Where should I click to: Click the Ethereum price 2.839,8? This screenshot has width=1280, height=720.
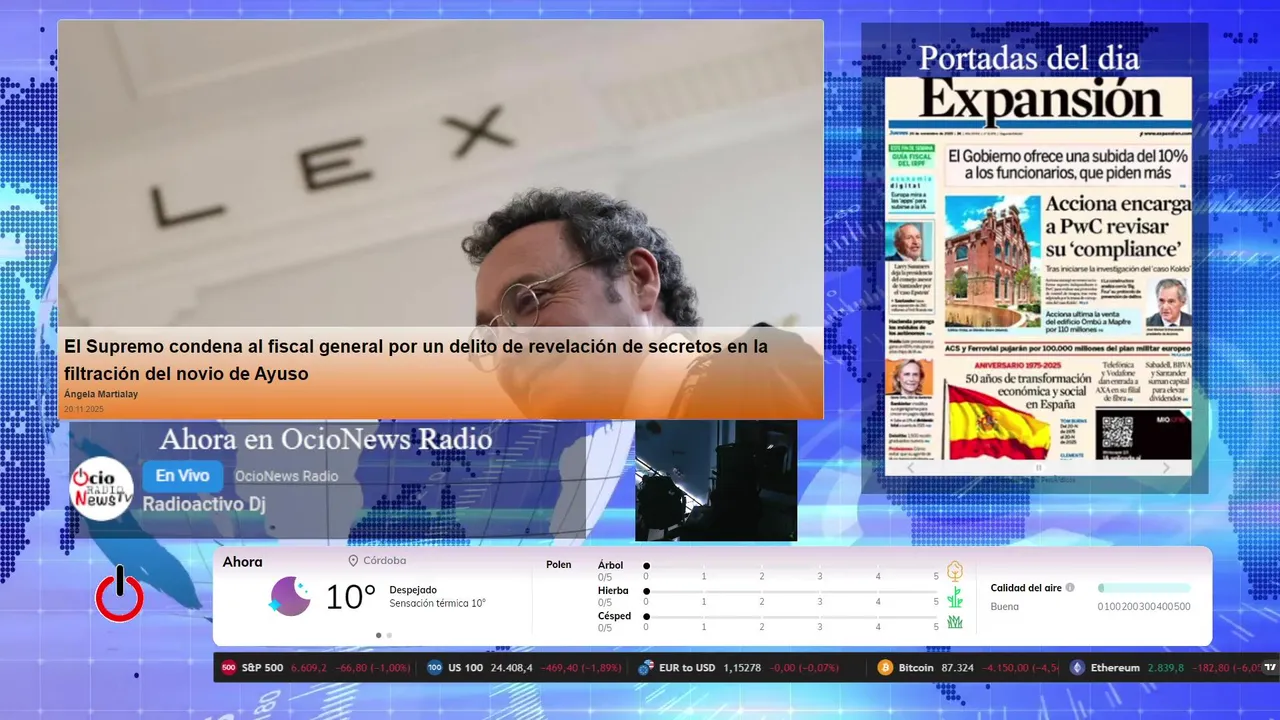[1166, 667]
